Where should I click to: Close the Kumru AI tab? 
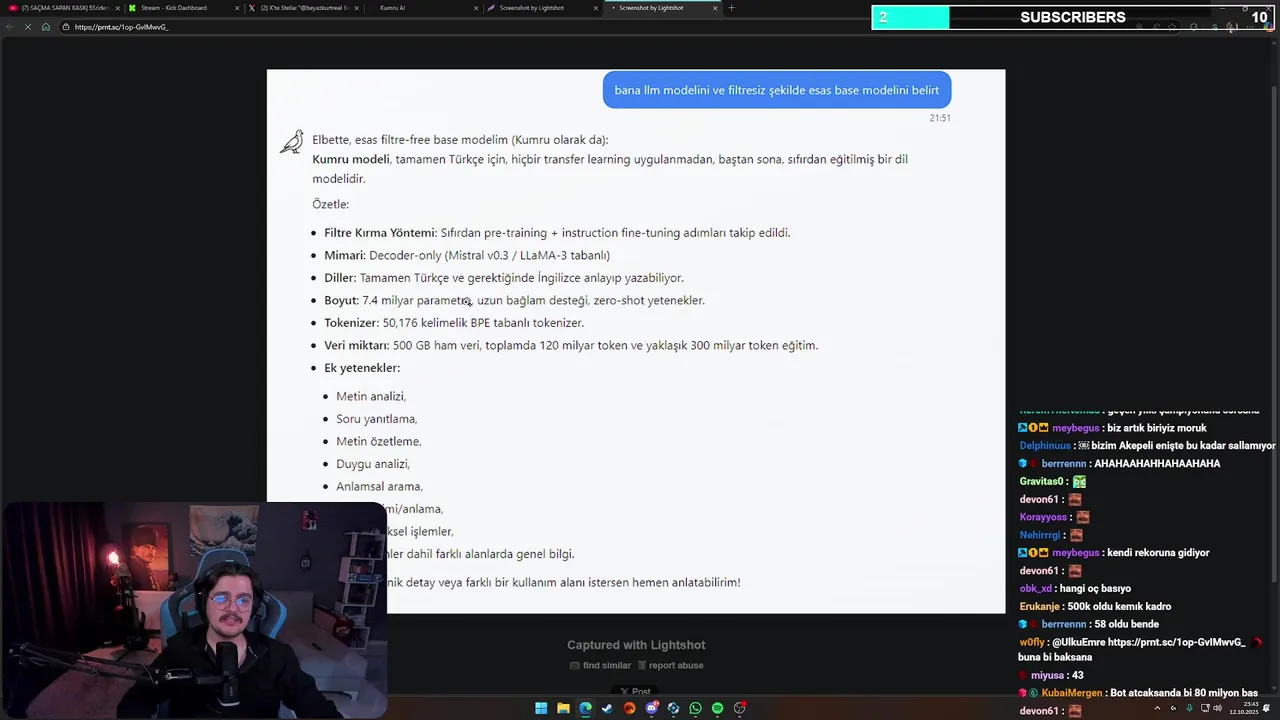[x=475, y=8]
